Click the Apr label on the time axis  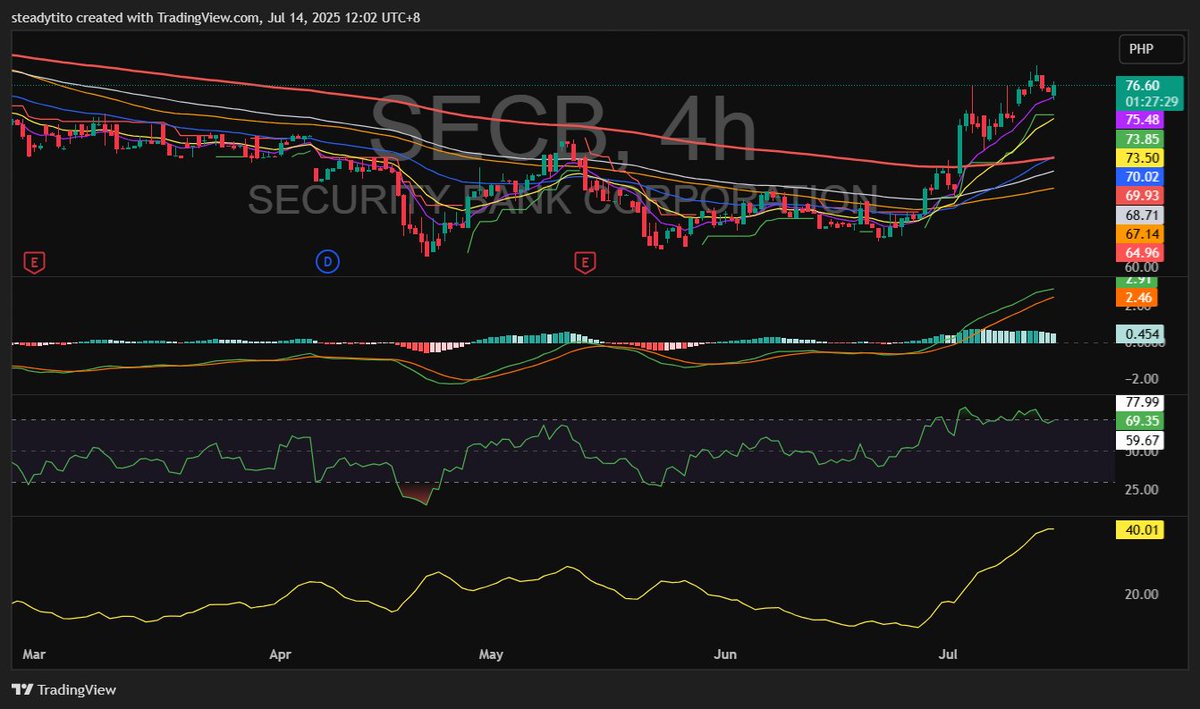click(281, 655)
